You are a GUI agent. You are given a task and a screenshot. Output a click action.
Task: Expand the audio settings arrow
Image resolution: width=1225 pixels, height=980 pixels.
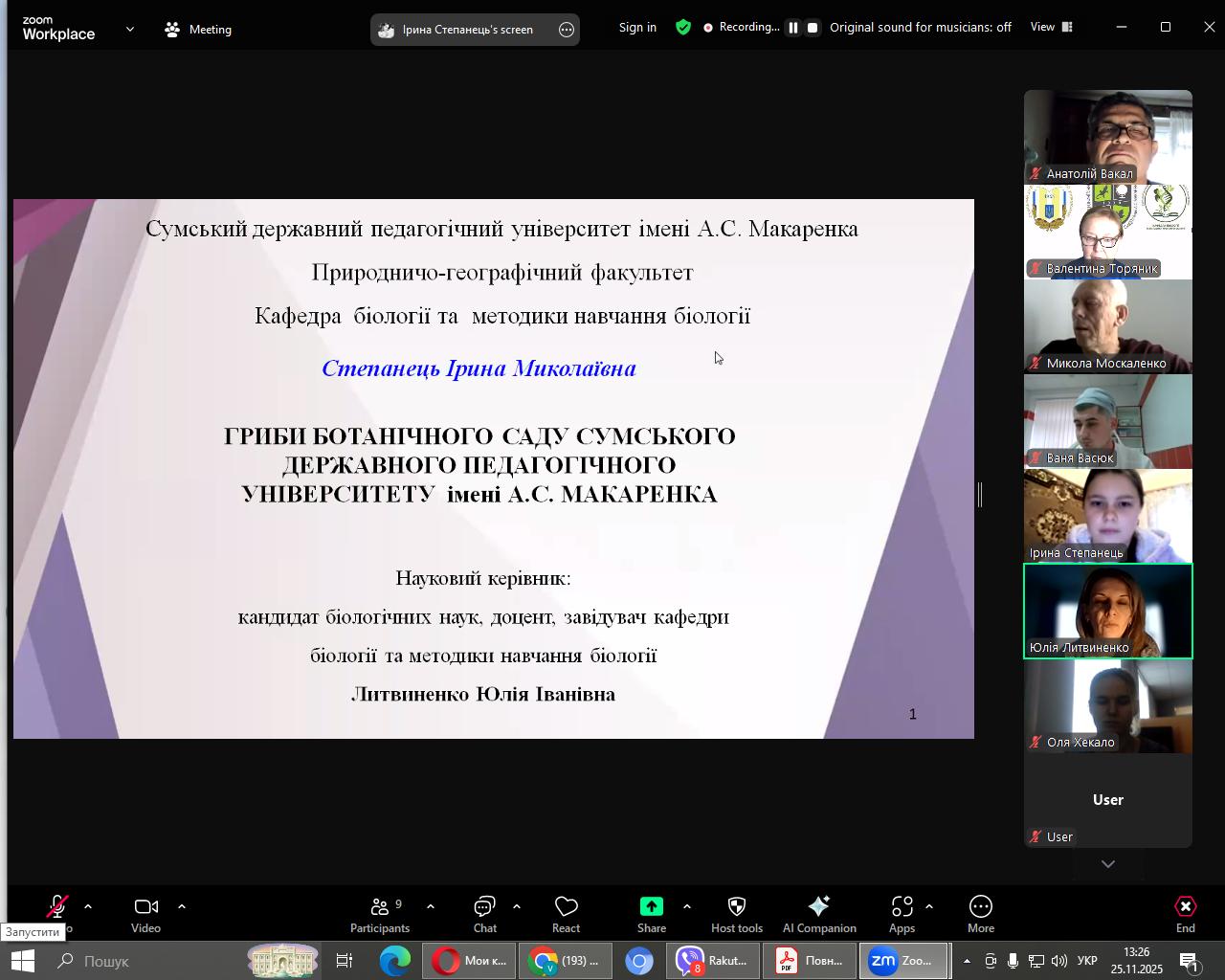coord(88,906)
